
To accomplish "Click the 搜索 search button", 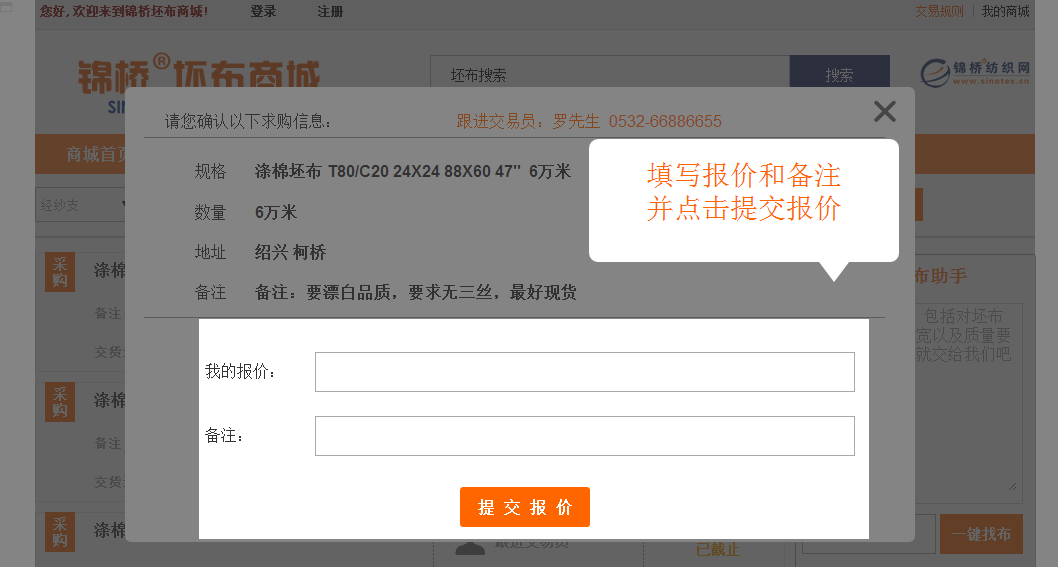I will click(x=839, y=75).
